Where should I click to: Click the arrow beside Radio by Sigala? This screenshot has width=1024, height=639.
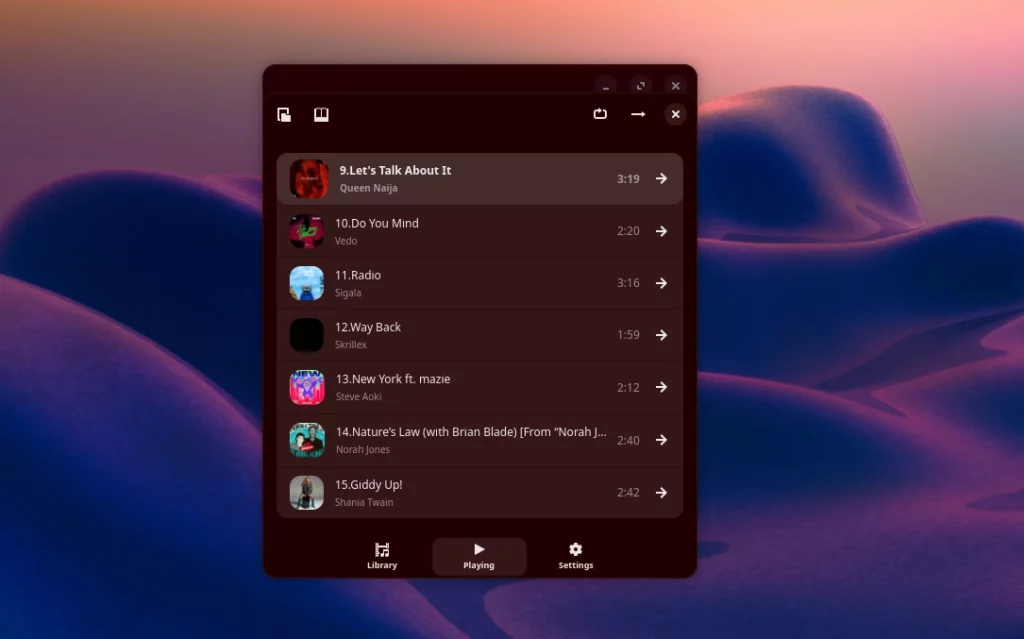click(661, 283)
